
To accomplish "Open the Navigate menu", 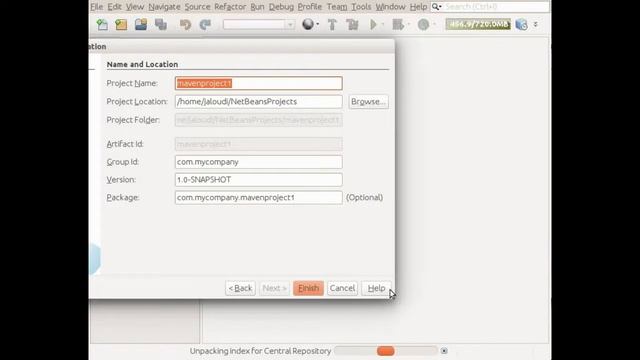I will (164, 7).
